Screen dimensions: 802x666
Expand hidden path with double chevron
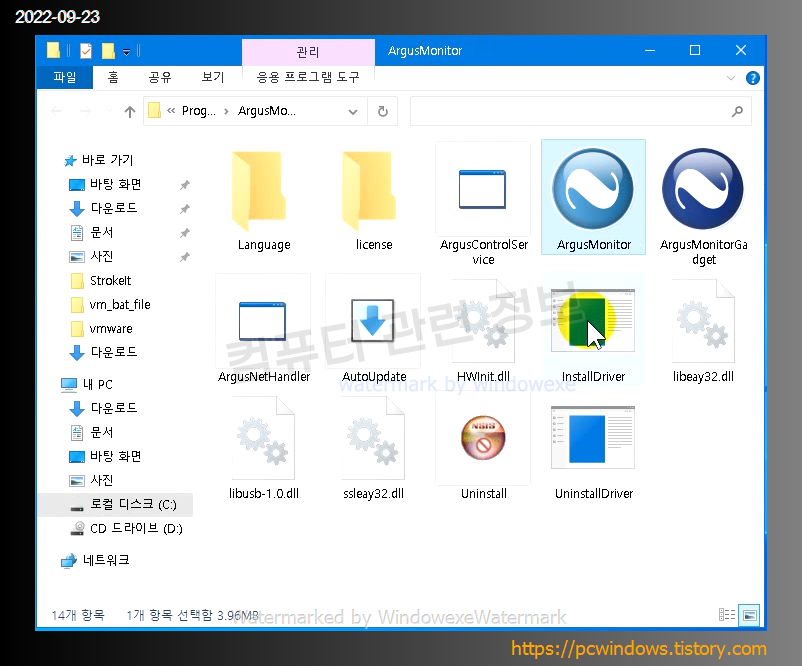coord(171,111)
